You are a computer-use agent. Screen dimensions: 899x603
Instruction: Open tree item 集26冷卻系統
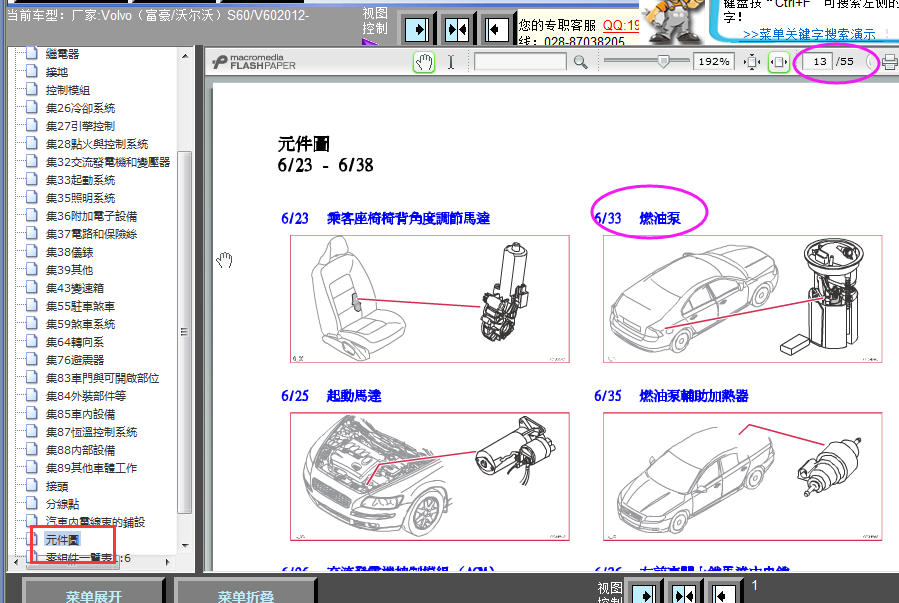[80, 108]
